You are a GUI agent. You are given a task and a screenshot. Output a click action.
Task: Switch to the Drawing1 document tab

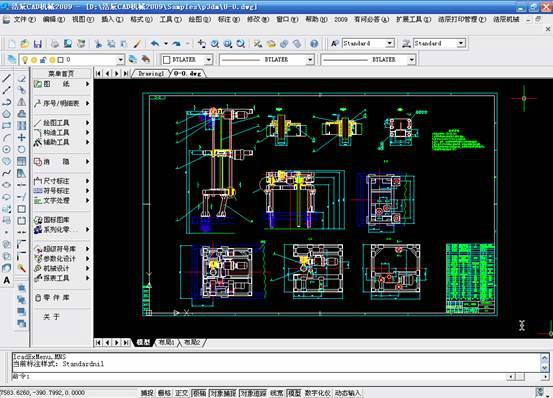(151, 74)
